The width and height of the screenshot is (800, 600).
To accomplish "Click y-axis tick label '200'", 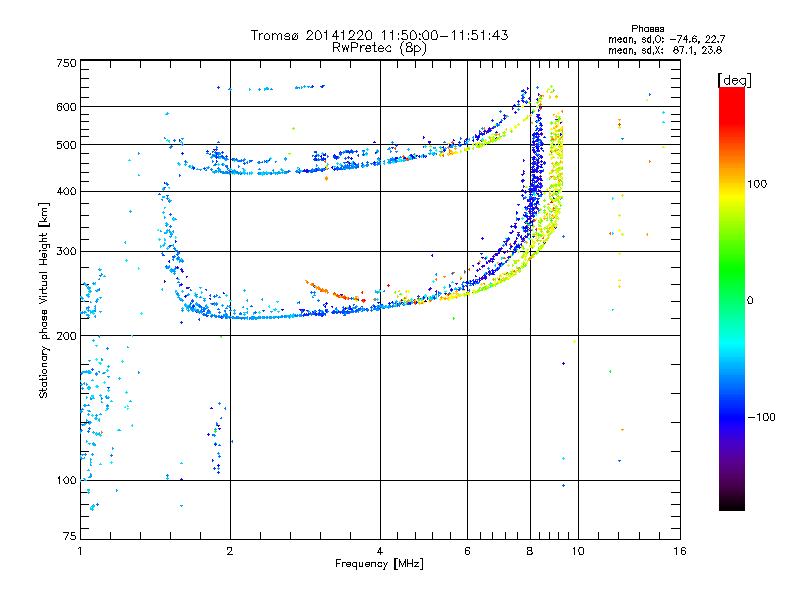I will click(x=66, y=336).
